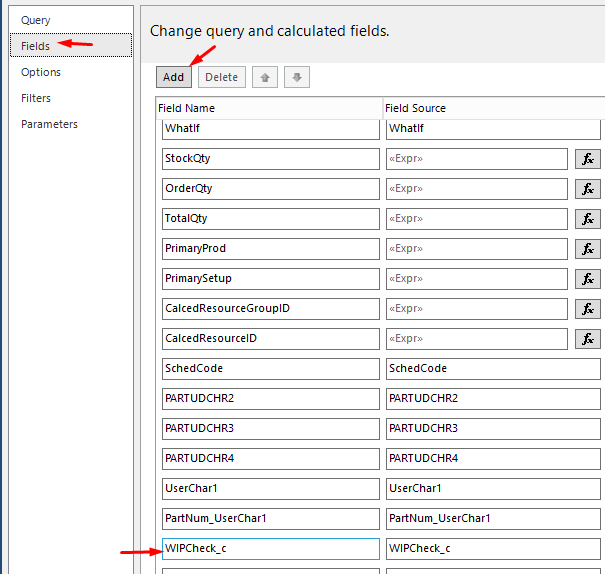Viewport: 605px width, 574px height.
Task: Click the PARTUDCHR2 field source box
Action: point(493,399)
